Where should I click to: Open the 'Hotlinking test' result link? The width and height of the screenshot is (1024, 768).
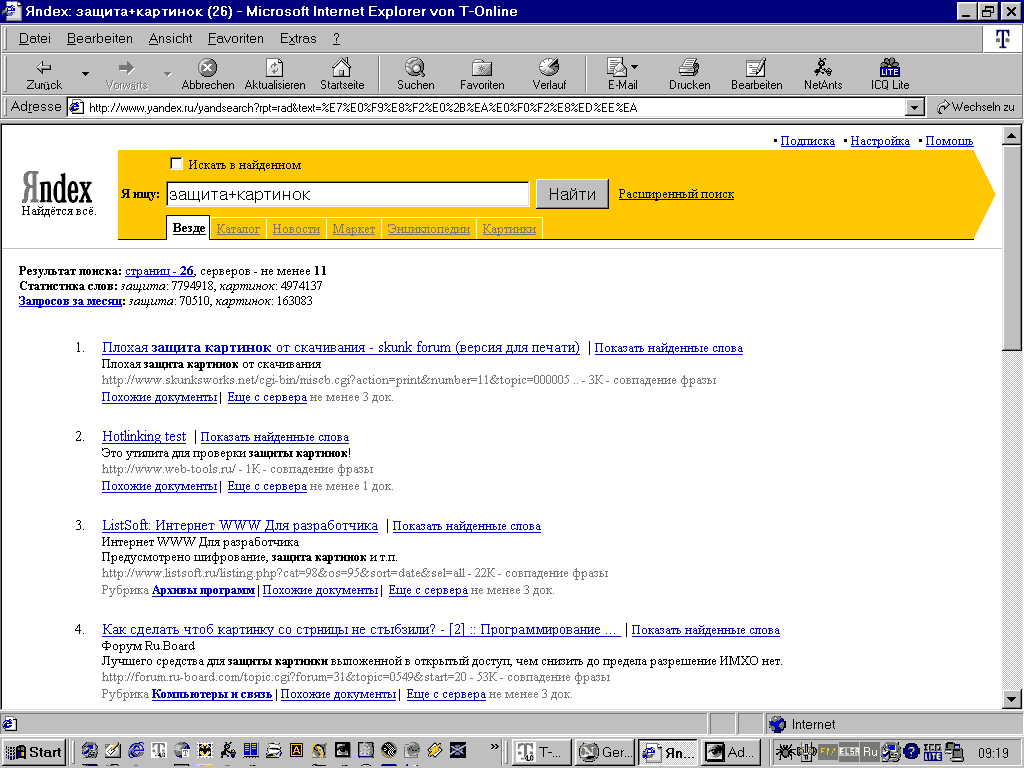click(x=144, y=436)
